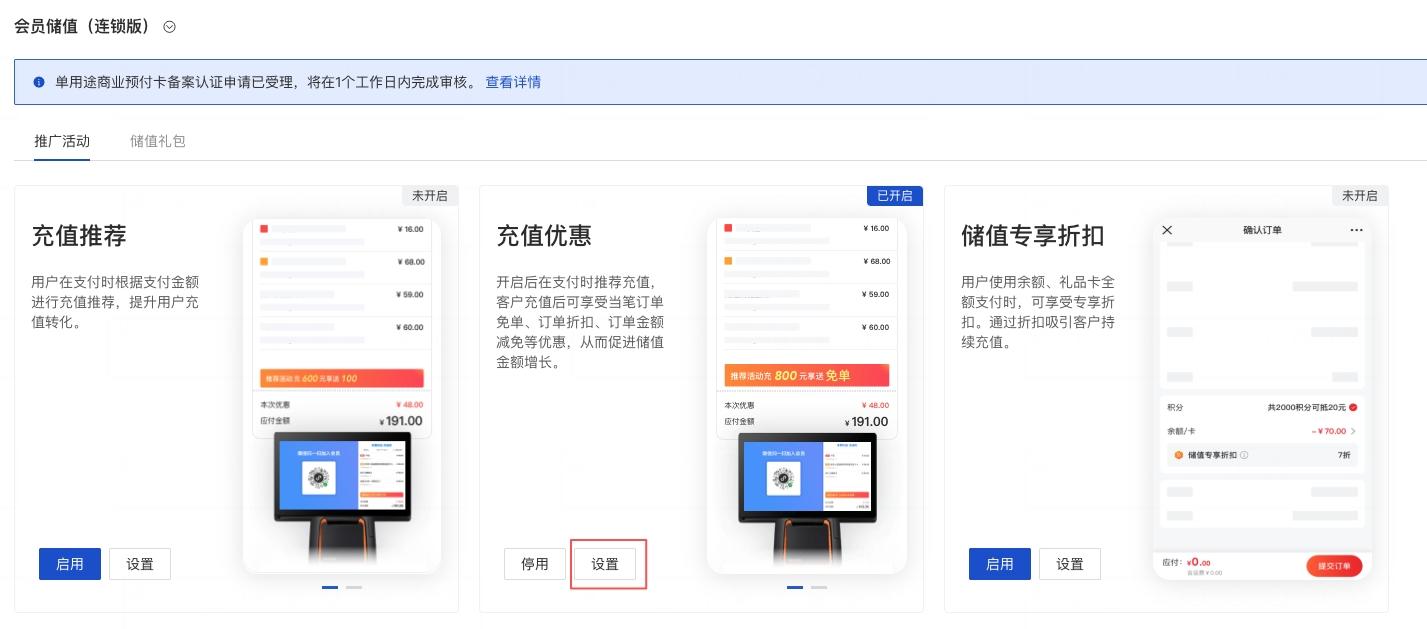Open 设置 for the 充值推荐 card
The width and height of the screenshot is (1427, 629).
point(140,564)
